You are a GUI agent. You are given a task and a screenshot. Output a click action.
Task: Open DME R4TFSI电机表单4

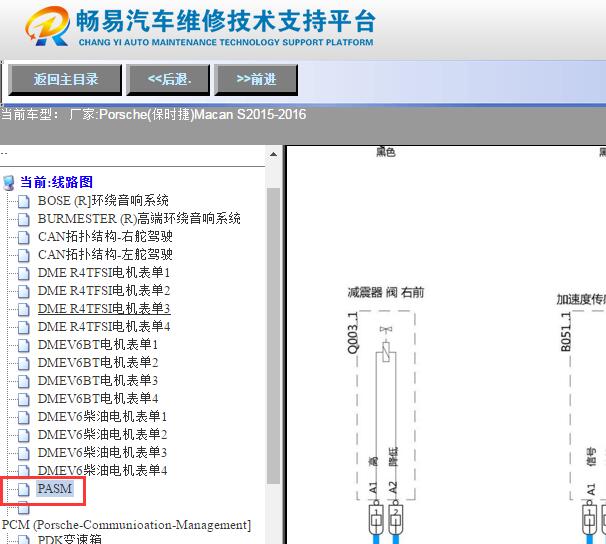click(104, 327)
